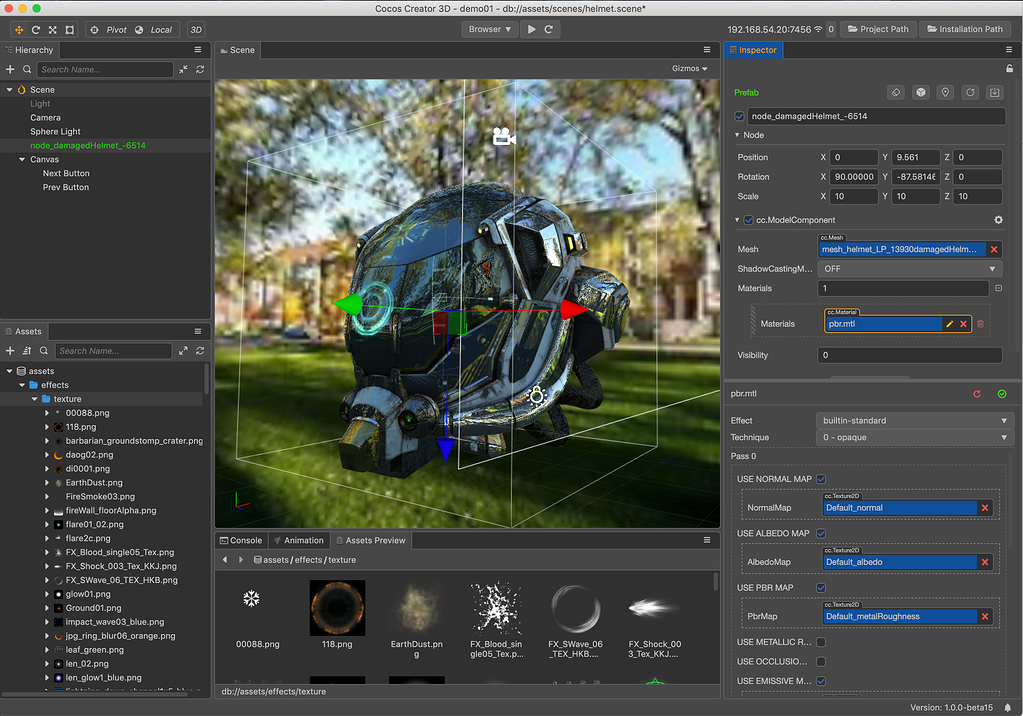The height and width of the screenshot is (716, 1023).
Task: Select the Move transform tool
Action: (18, 29)
